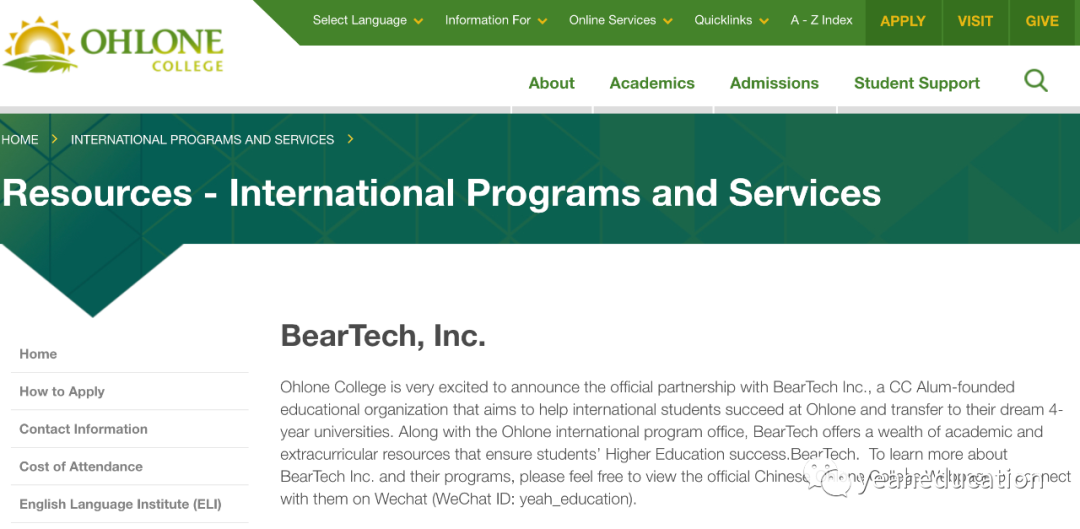Select How to Apply in sidebar
Screen dimensions: 1080x529
tap(62, 391)
